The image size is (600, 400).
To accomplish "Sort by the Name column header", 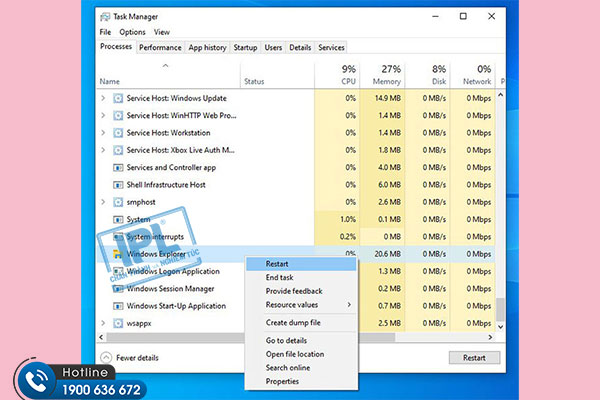I will (x=168, y=75).
